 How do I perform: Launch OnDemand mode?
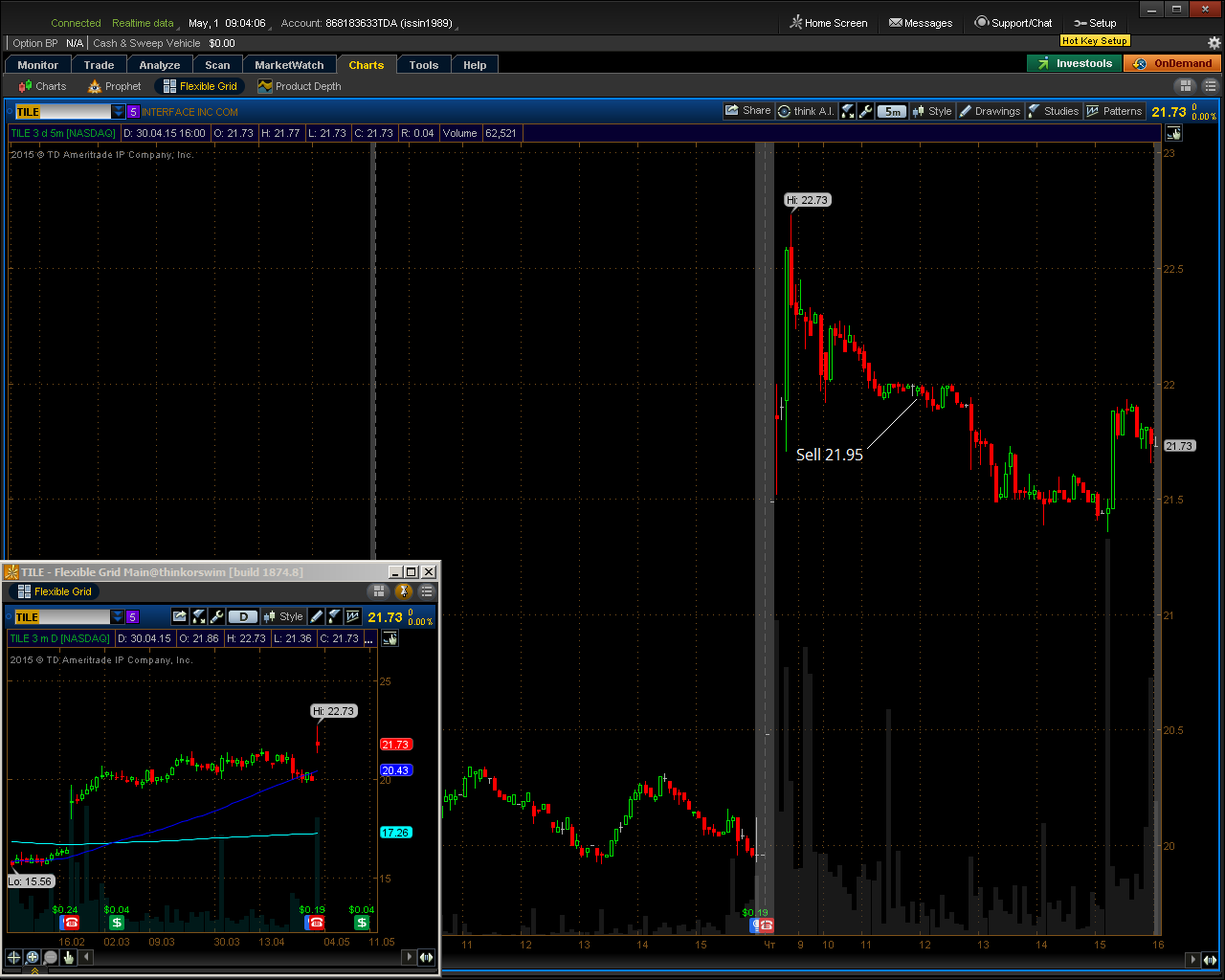click(x=1173, y=63)
